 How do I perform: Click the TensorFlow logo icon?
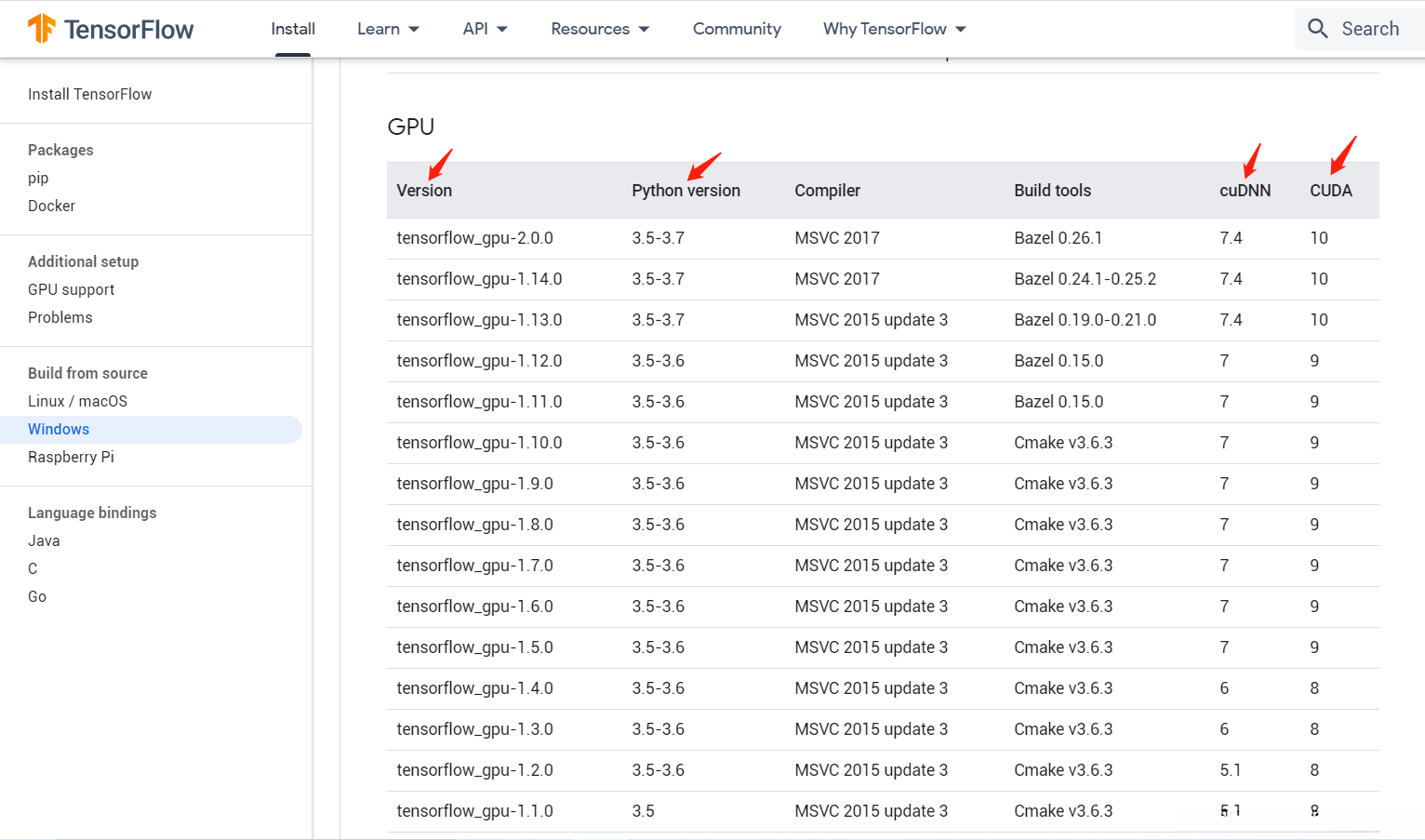coord(42,29)
